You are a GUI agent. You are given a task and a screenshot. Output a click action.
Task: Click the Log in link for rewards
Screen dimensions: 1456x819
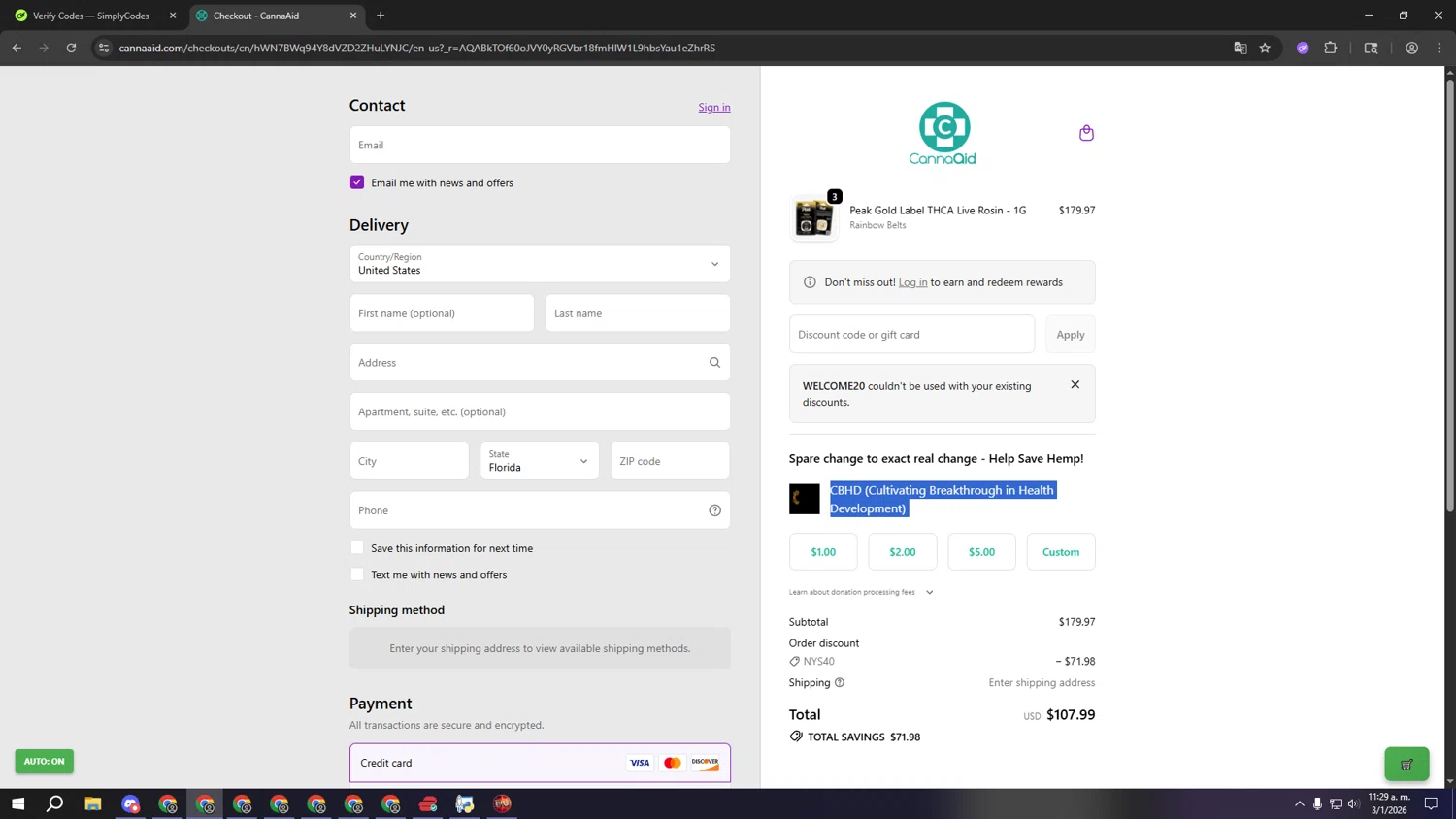[912, 282]
